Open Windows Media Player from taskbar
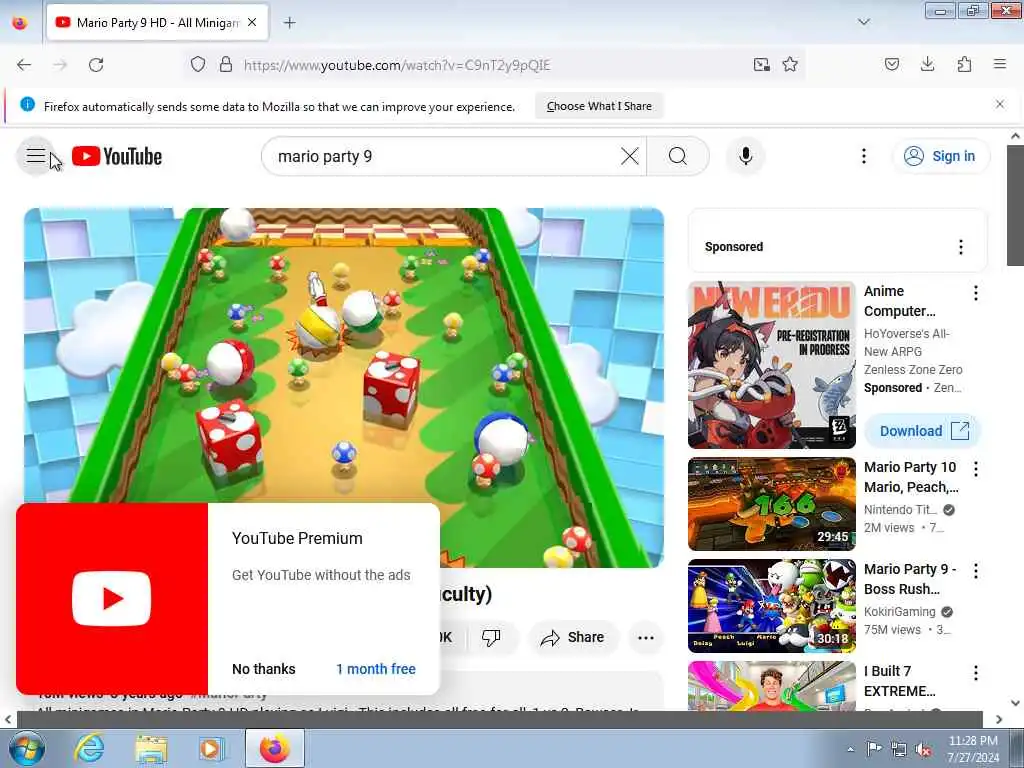 212,748
